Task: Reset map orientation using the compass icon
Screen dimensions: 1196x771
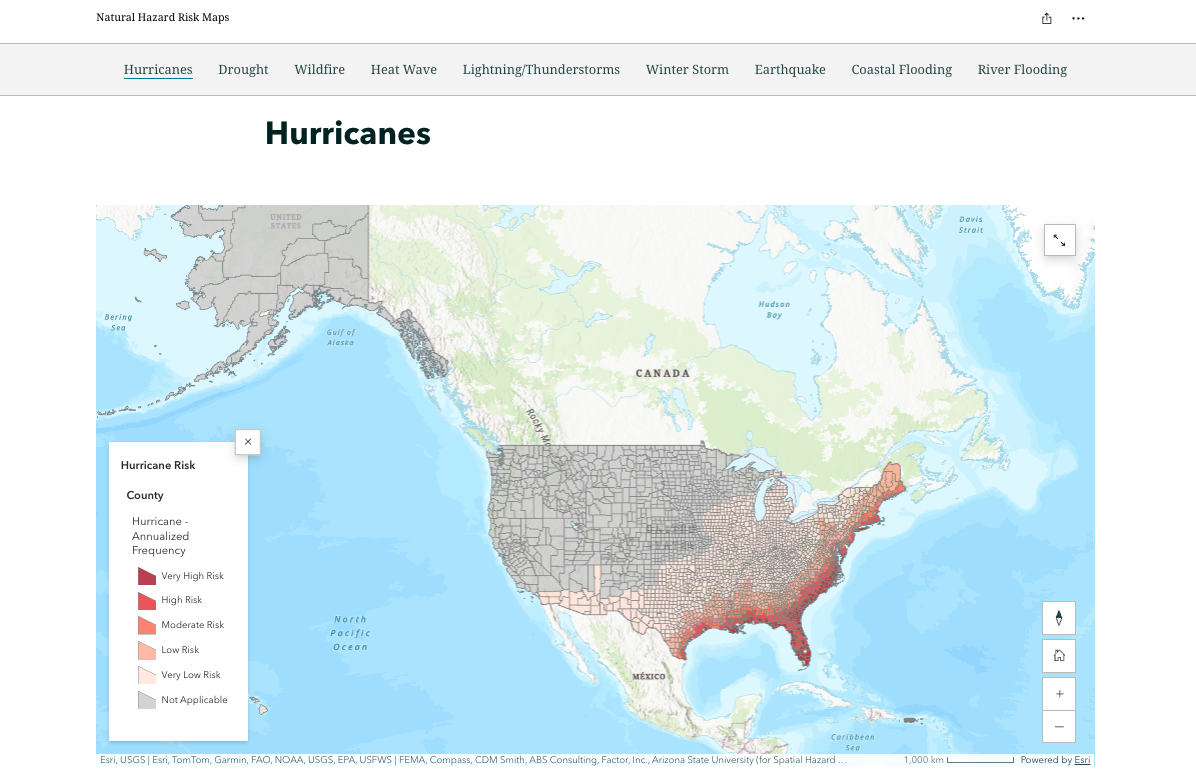Action: [x=1059, y=618]
